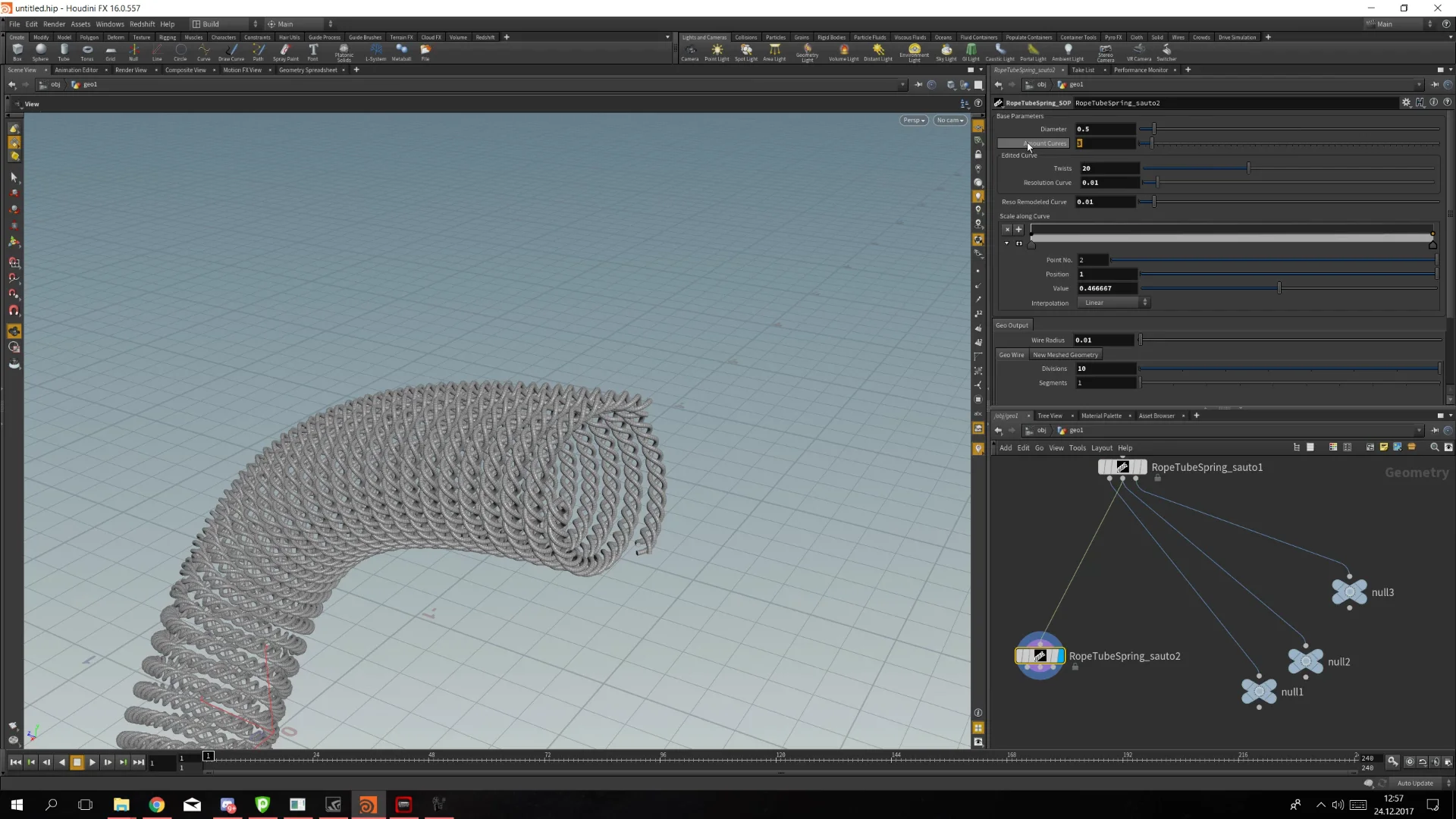Viewport: 1456px width, 819px height.
Task: Open the Tools menu in network editor
Action: pos(1078,447)
